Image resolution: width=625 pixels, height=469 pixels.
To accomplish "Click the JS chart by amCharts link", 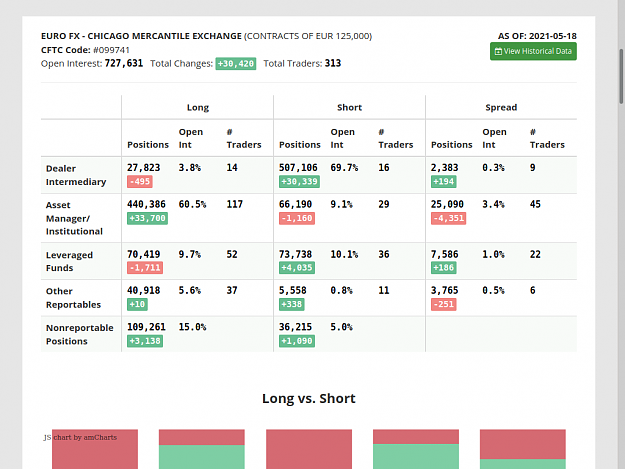I will coord(81,438).
